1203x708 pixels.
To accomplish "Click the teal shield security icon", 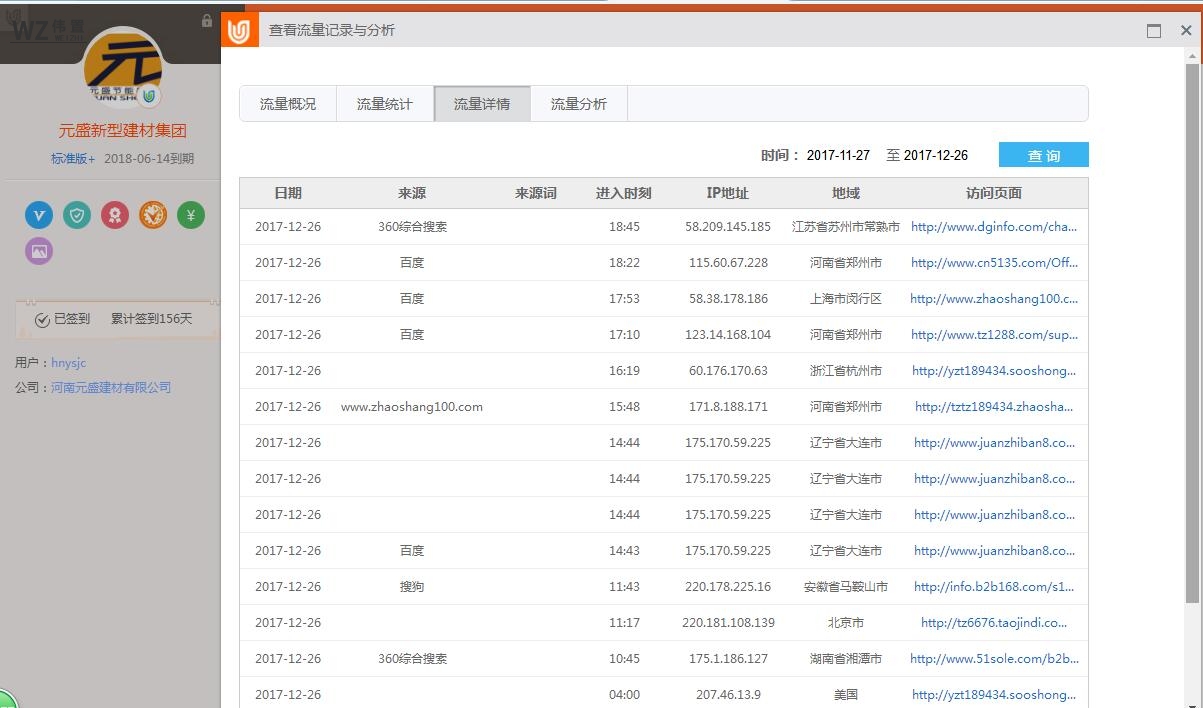I will tap(77, 215).
